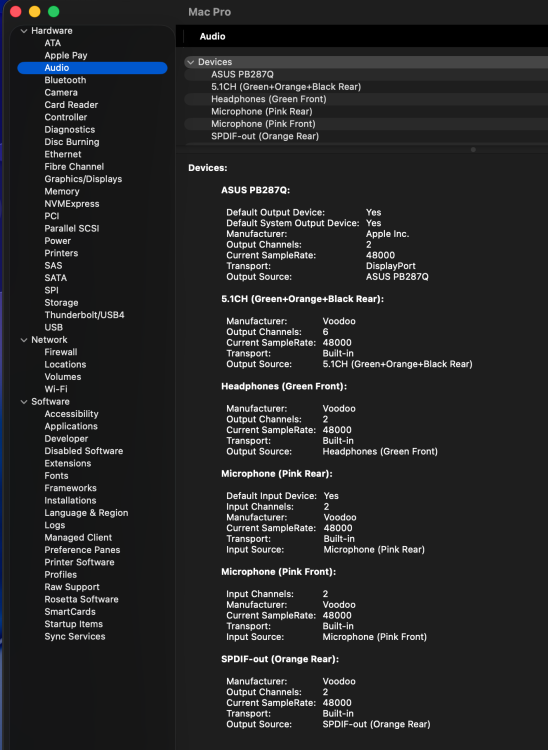This screenshot has width=548, height=750.
Task: Select PCI in the sidebar
Action: click(x=52, y=216)
